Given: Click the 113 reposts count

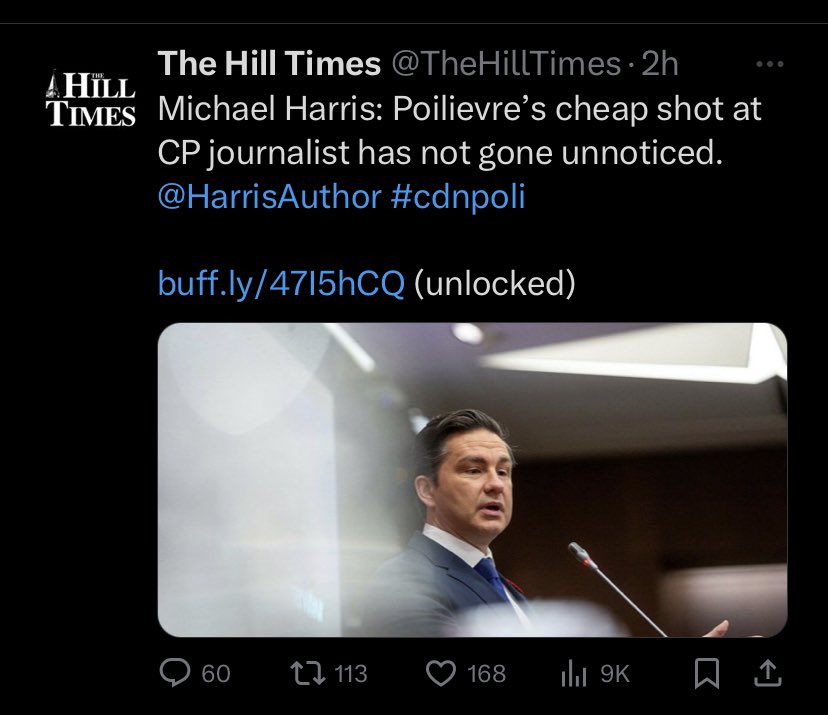Looking at the screenshot, I should click(x=350, y=674).
